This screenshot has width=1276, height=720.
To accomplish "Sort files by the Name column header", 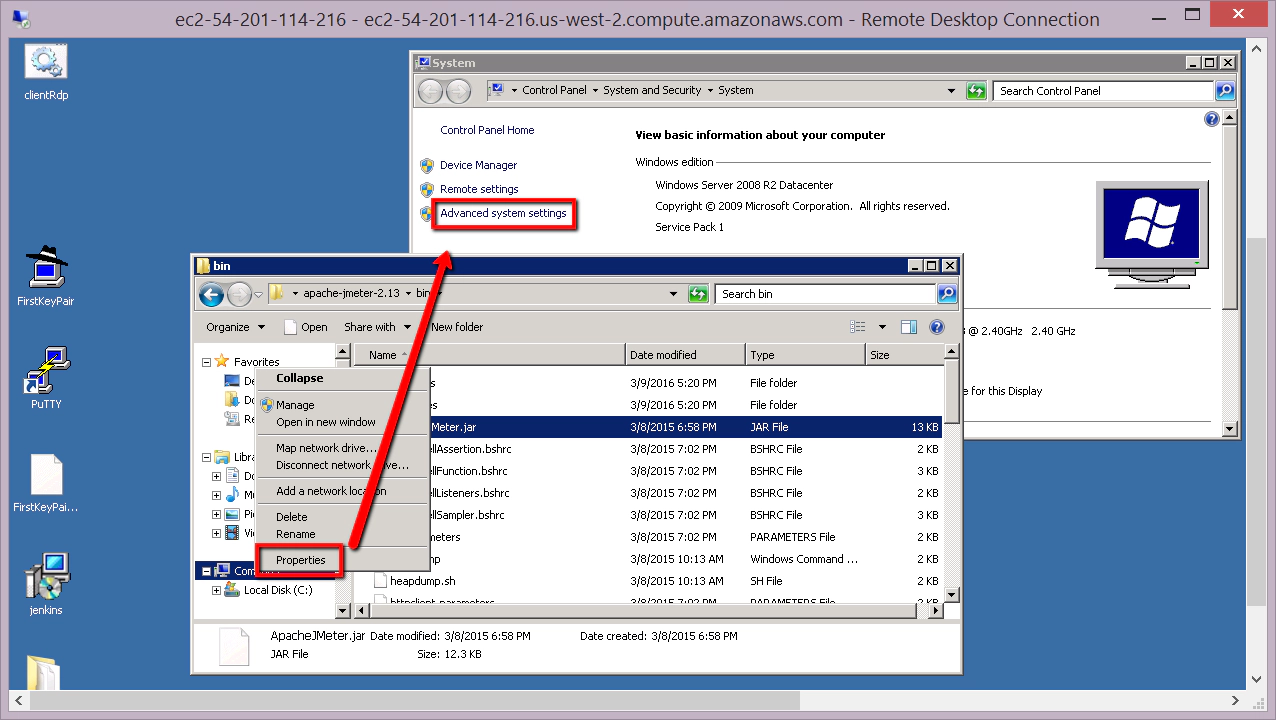I will pos(383,354).
